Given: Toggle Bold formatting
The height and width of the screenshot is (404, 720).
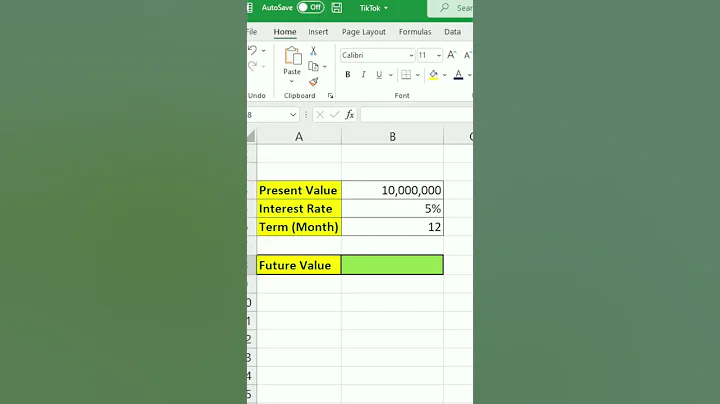Looking at the screenshot, I should coord(348,74).
